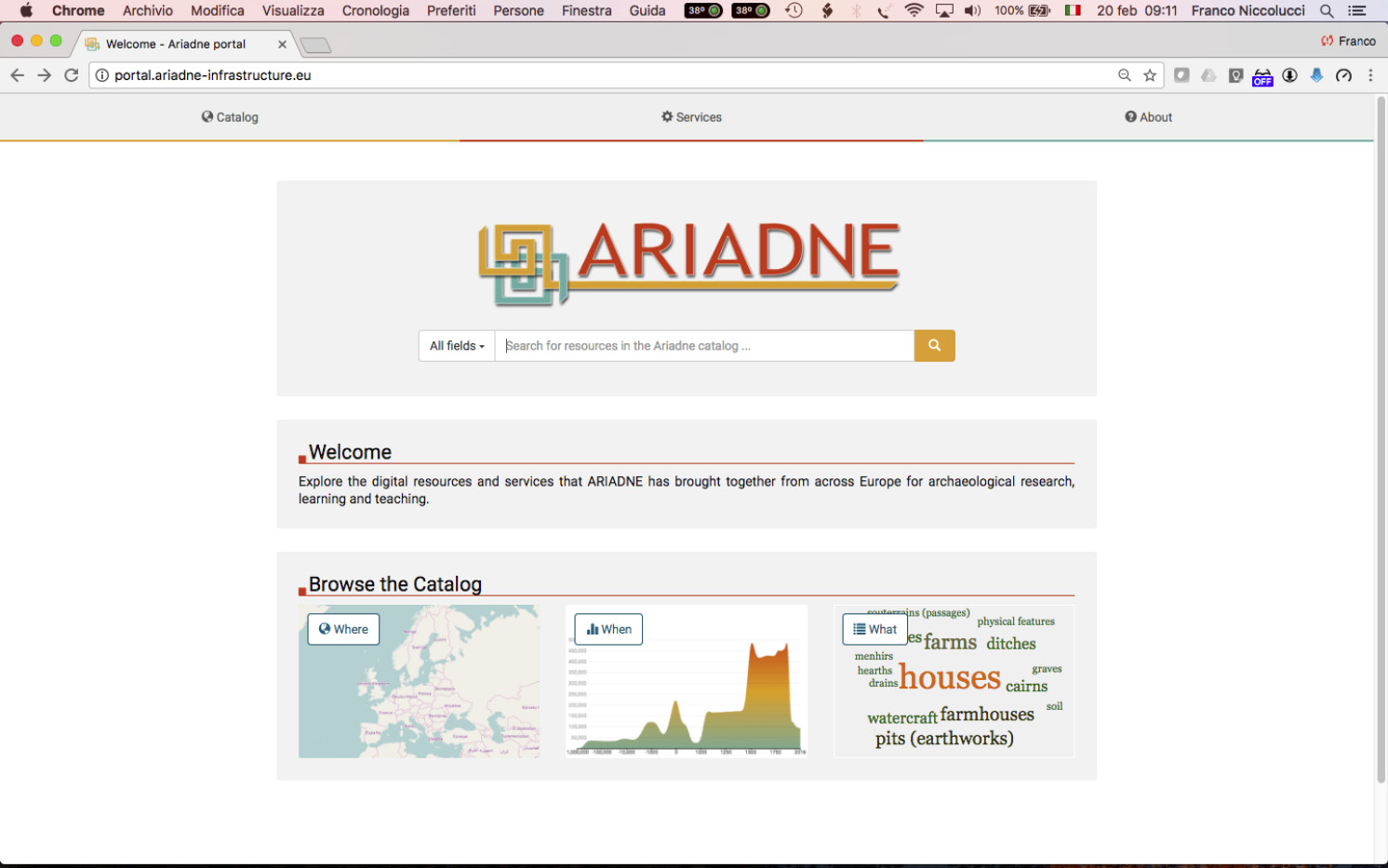Click the search input for Ariadne catalog
This screenshot has width=1388, height=868.
704,345
